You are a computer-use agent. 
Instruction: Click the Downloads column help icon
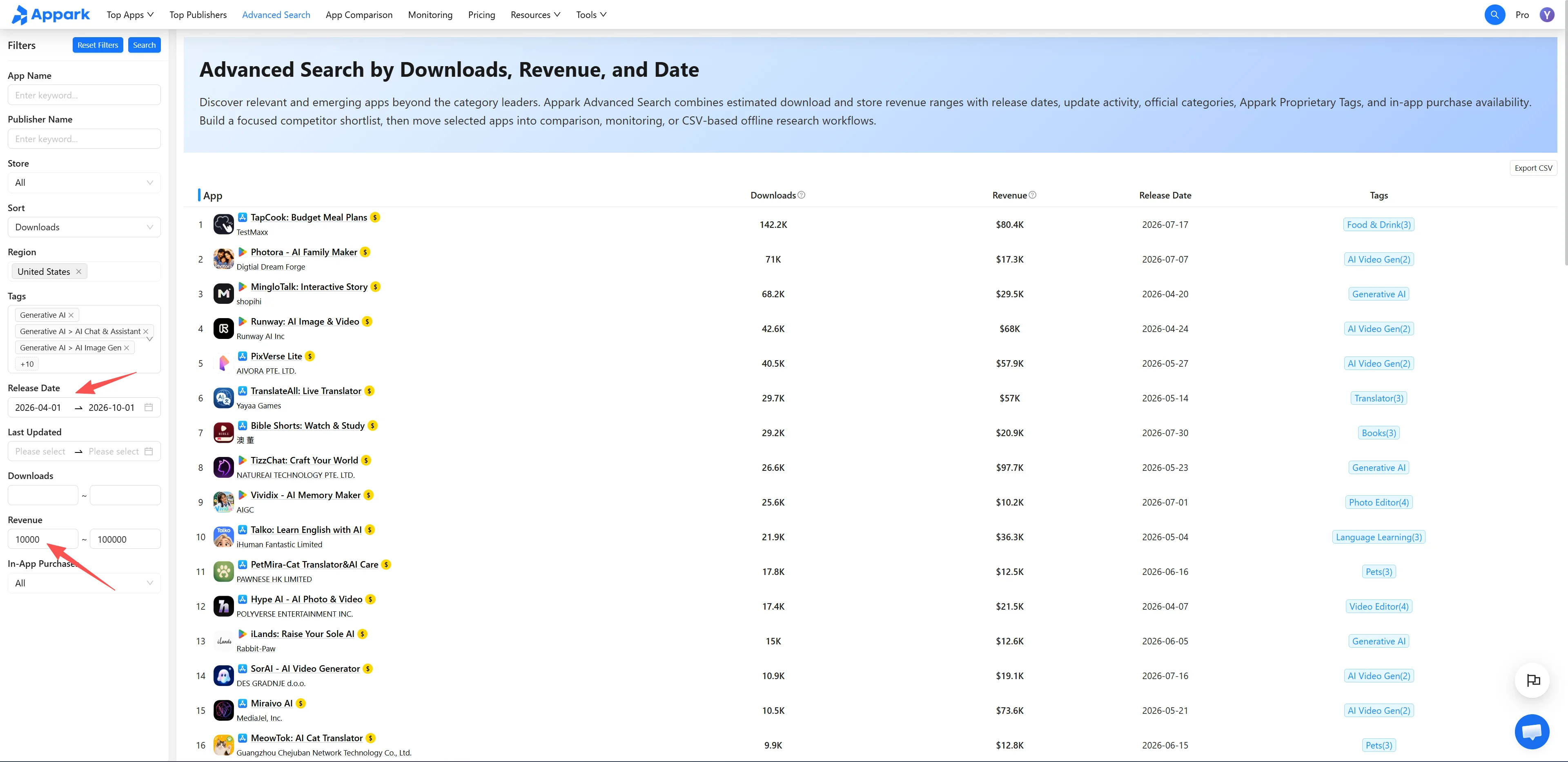[x=801, y=195]
